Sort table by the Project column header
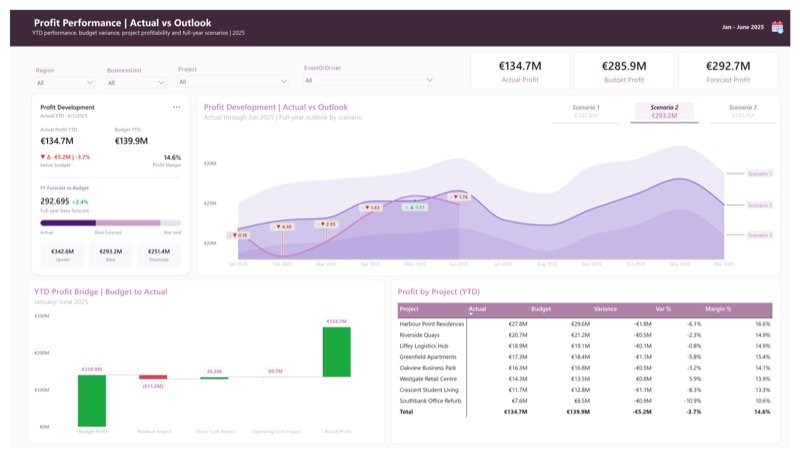800x458 pixels. pyautogui.click(x=409, y=309)
